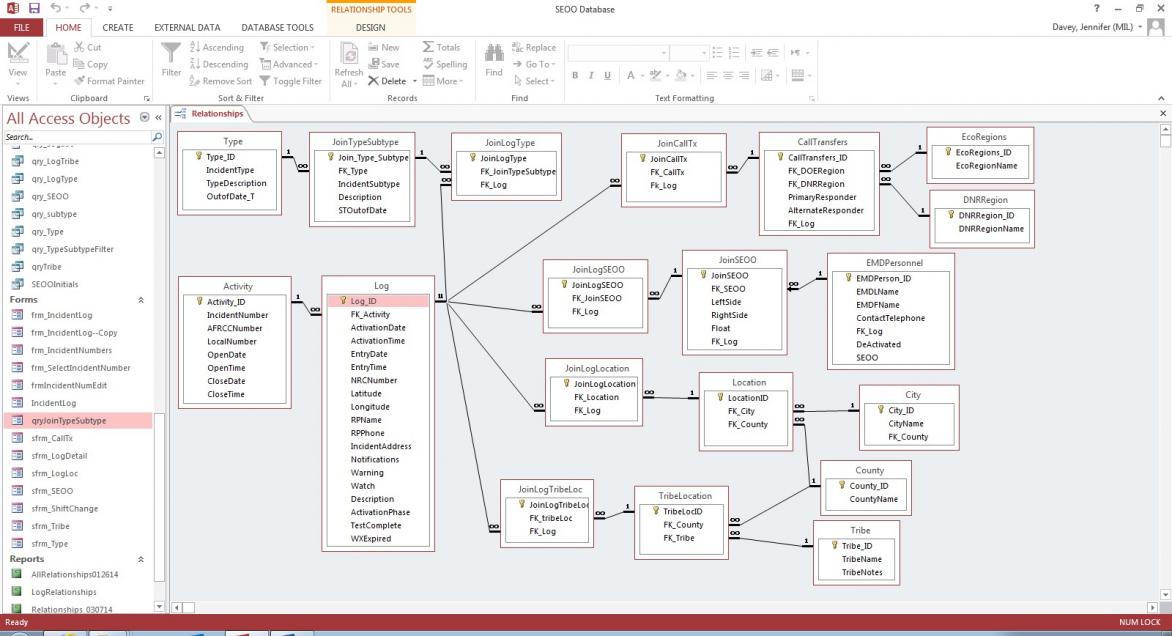Click the Help question mark icon
The height and width of the screenshot is (636, 1172).
(1097, 9)
